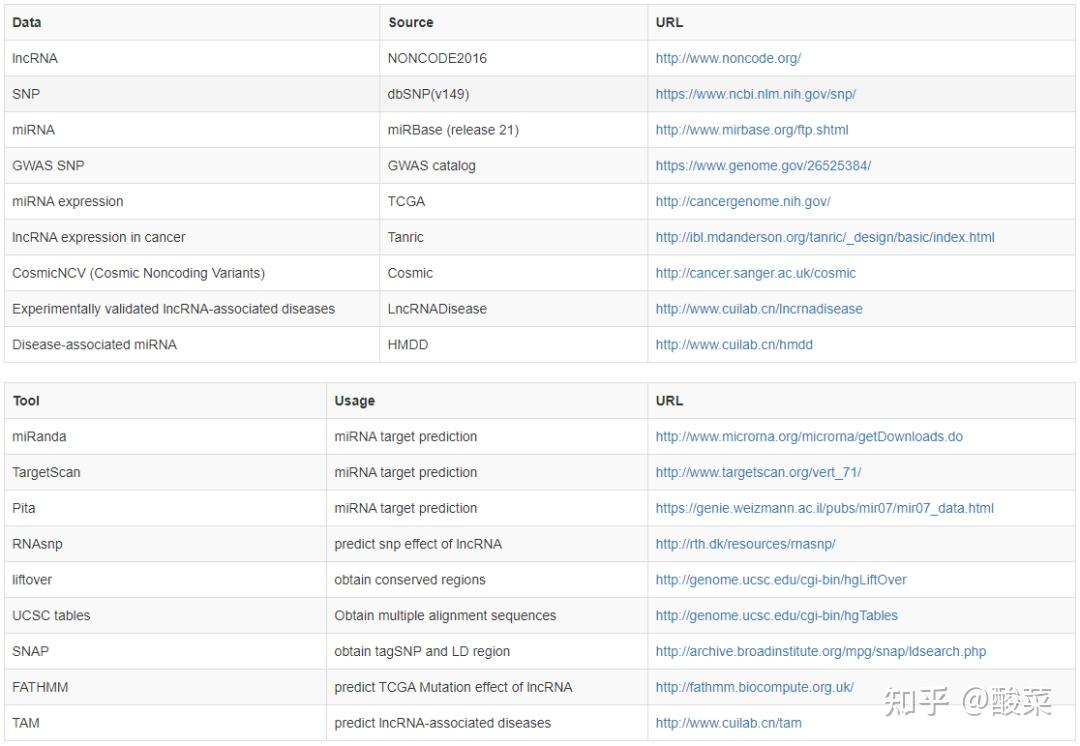Visit the targetscan.org vert_71 link
1080x746 pixels.
[x=758, y=473]
